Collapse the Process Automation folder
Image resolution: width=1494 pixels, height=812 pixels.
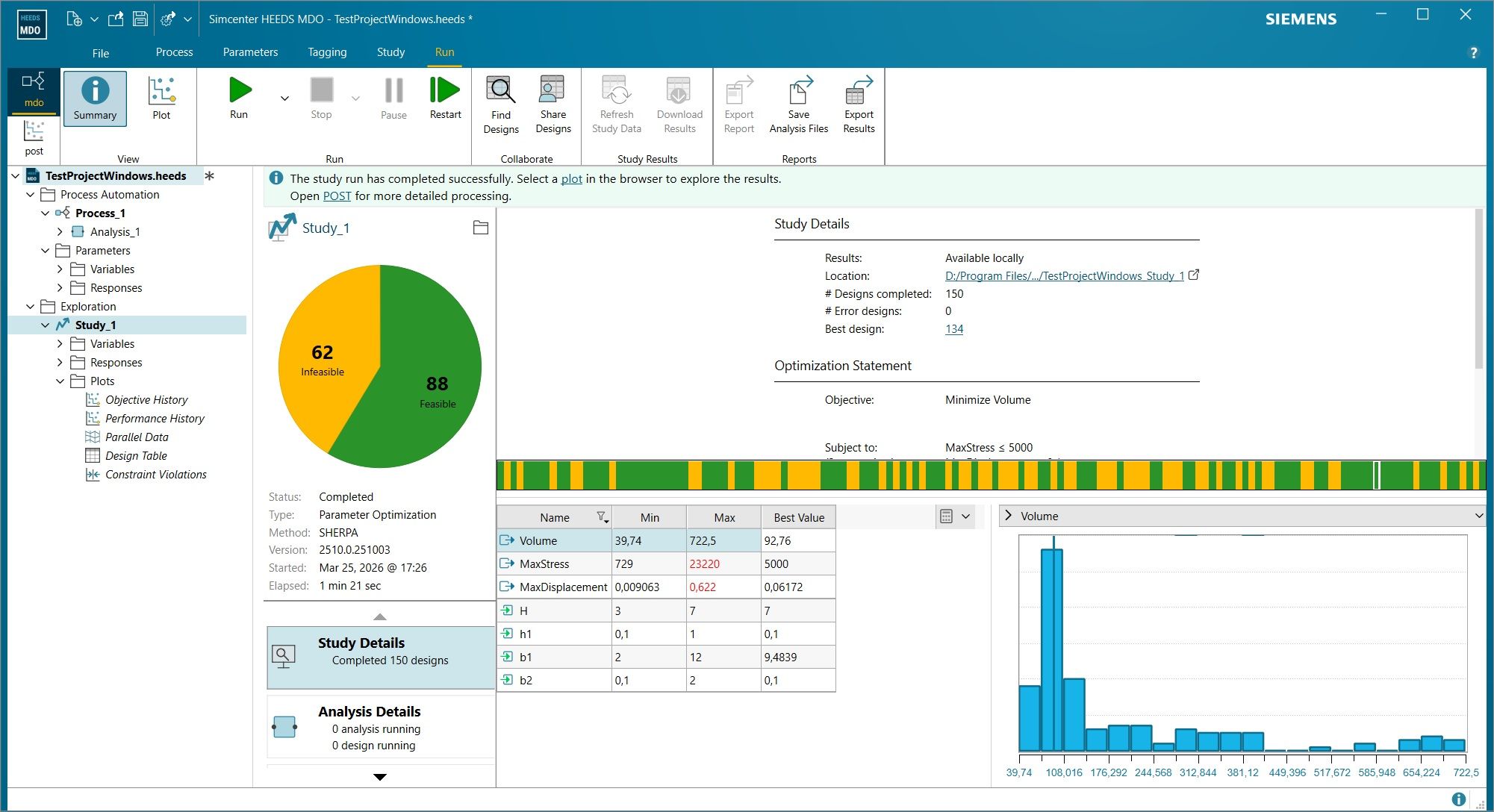pyautogui.click(x=31, y=195)
